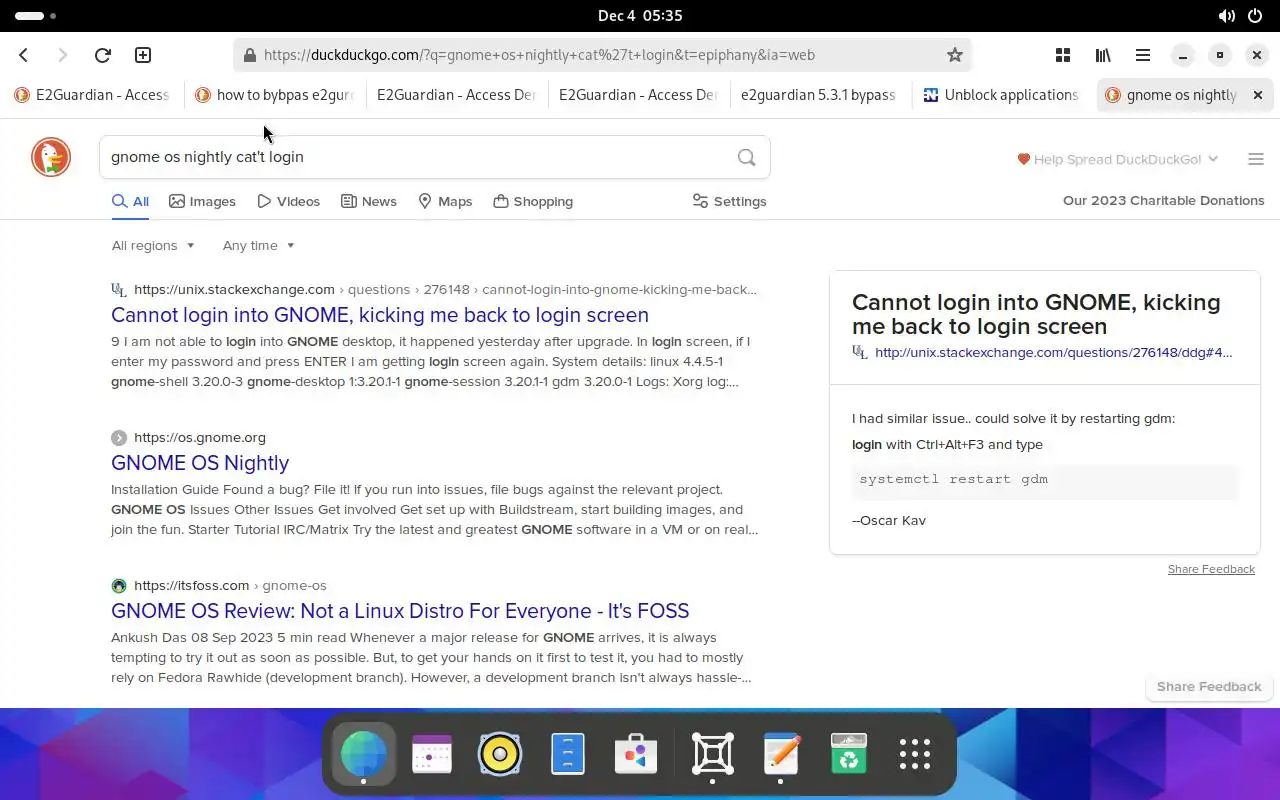Switch to 'Unblock applications' tab
Image resolution: width=1280 pixels, height=800 pixels.
1001,95
